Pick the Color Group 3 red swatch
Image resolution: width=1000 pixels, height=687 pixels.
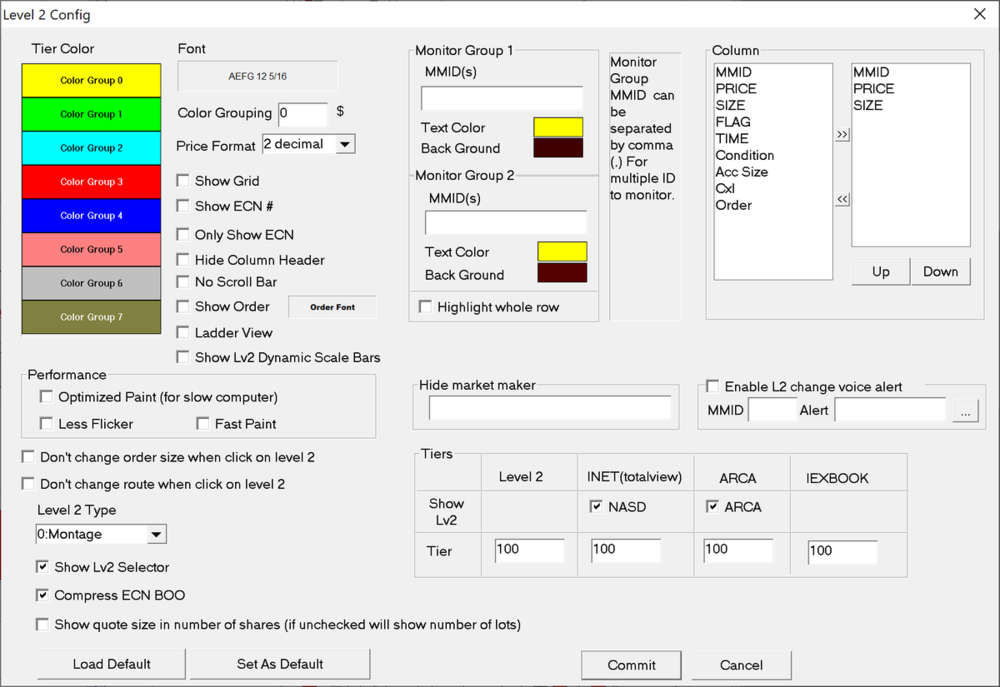pos(91,182)
